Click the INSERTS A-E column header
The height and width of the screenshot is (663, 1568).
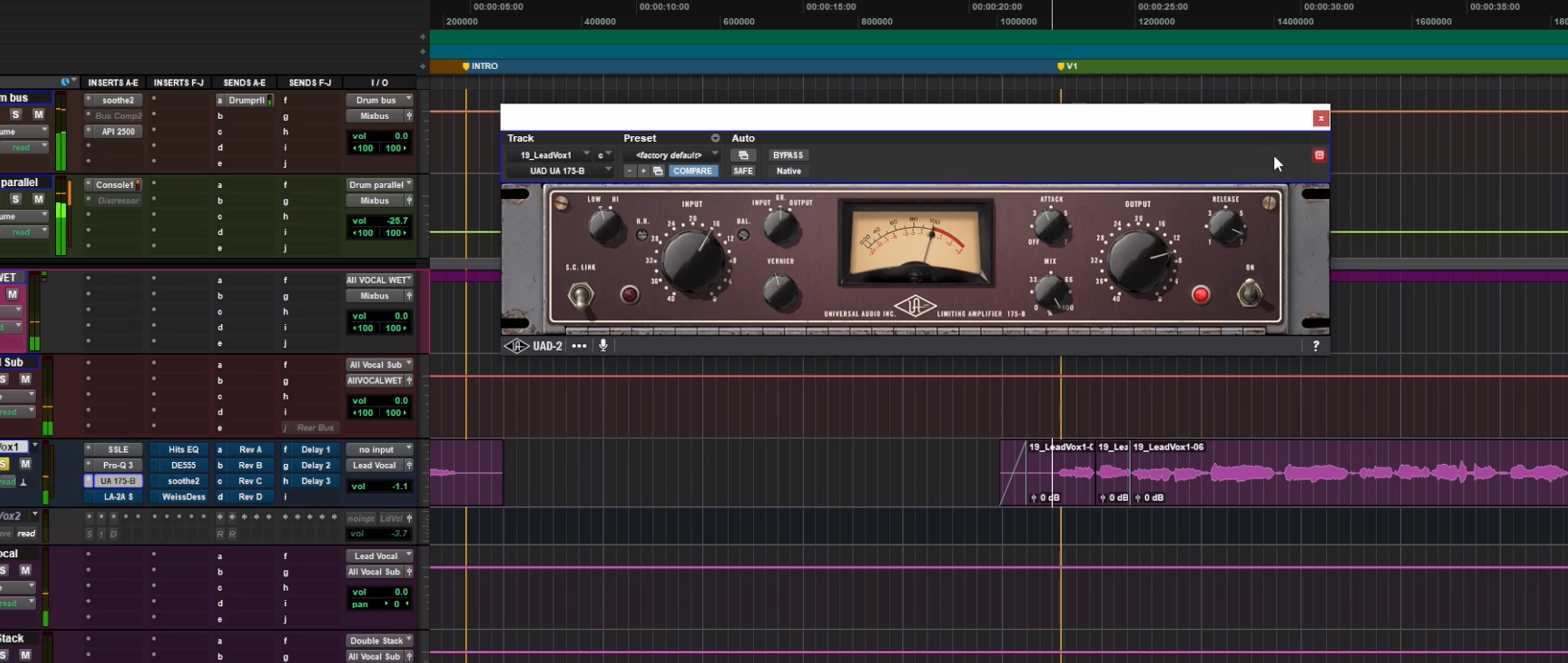(x=113, y=83)
